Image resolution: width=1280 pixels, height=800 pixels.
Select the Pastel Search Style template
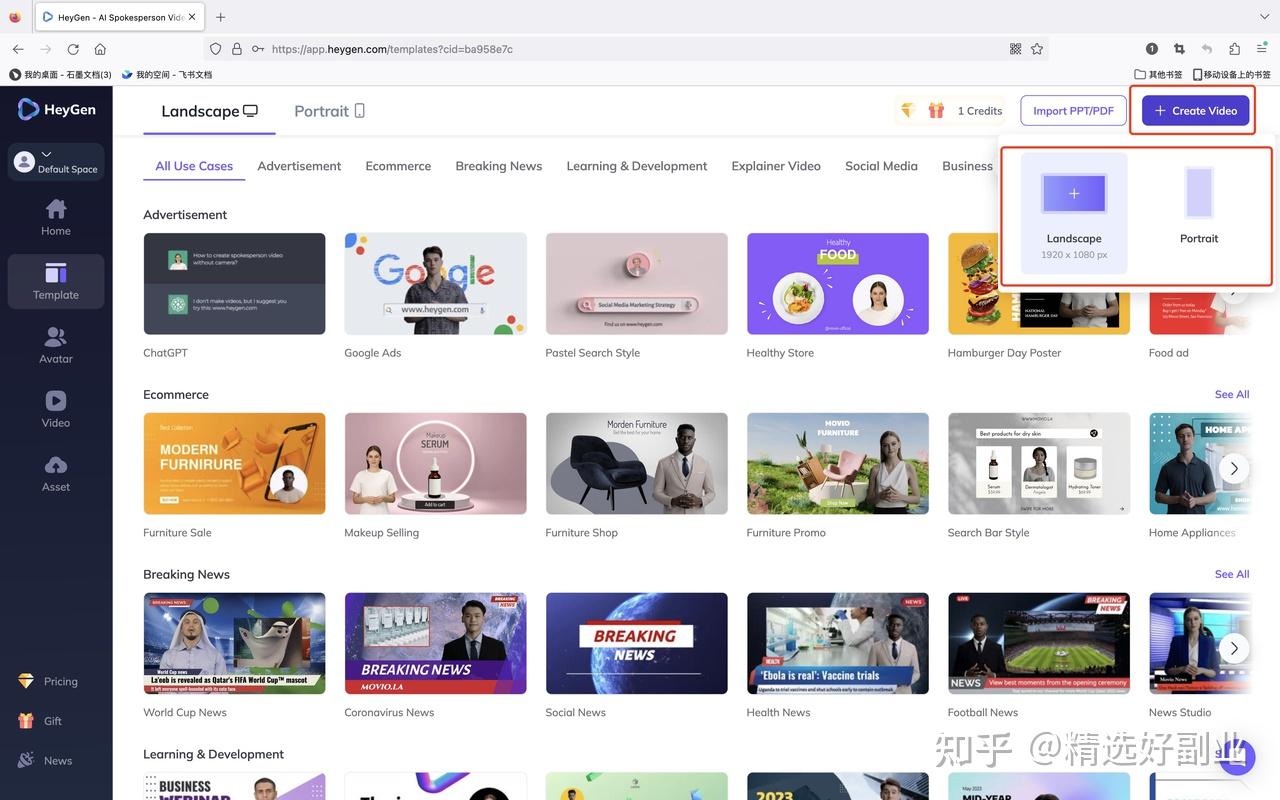pyautogui.click(x=637, y=284)
